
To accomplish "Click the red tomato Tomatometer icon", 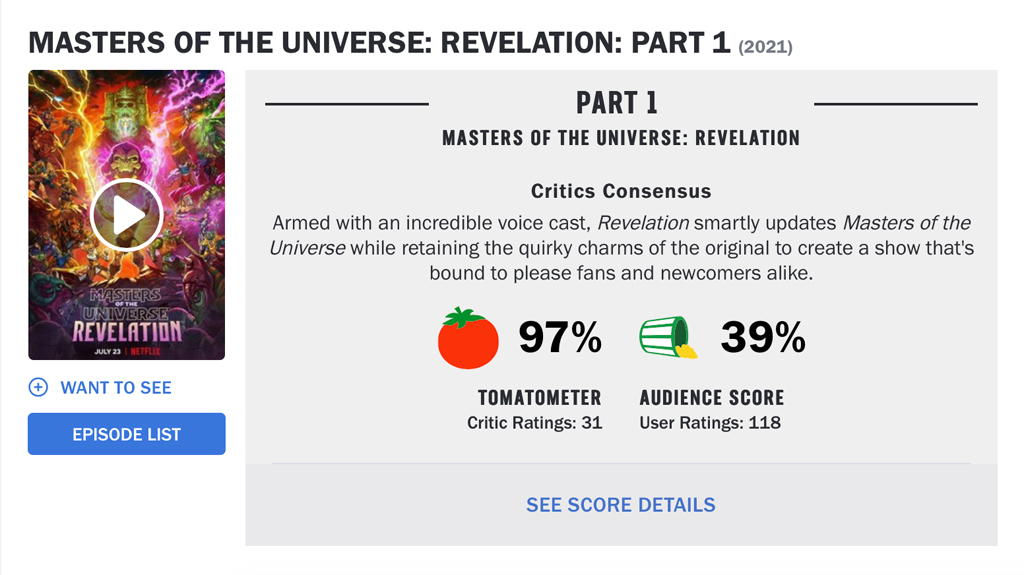I will [468, 338].
